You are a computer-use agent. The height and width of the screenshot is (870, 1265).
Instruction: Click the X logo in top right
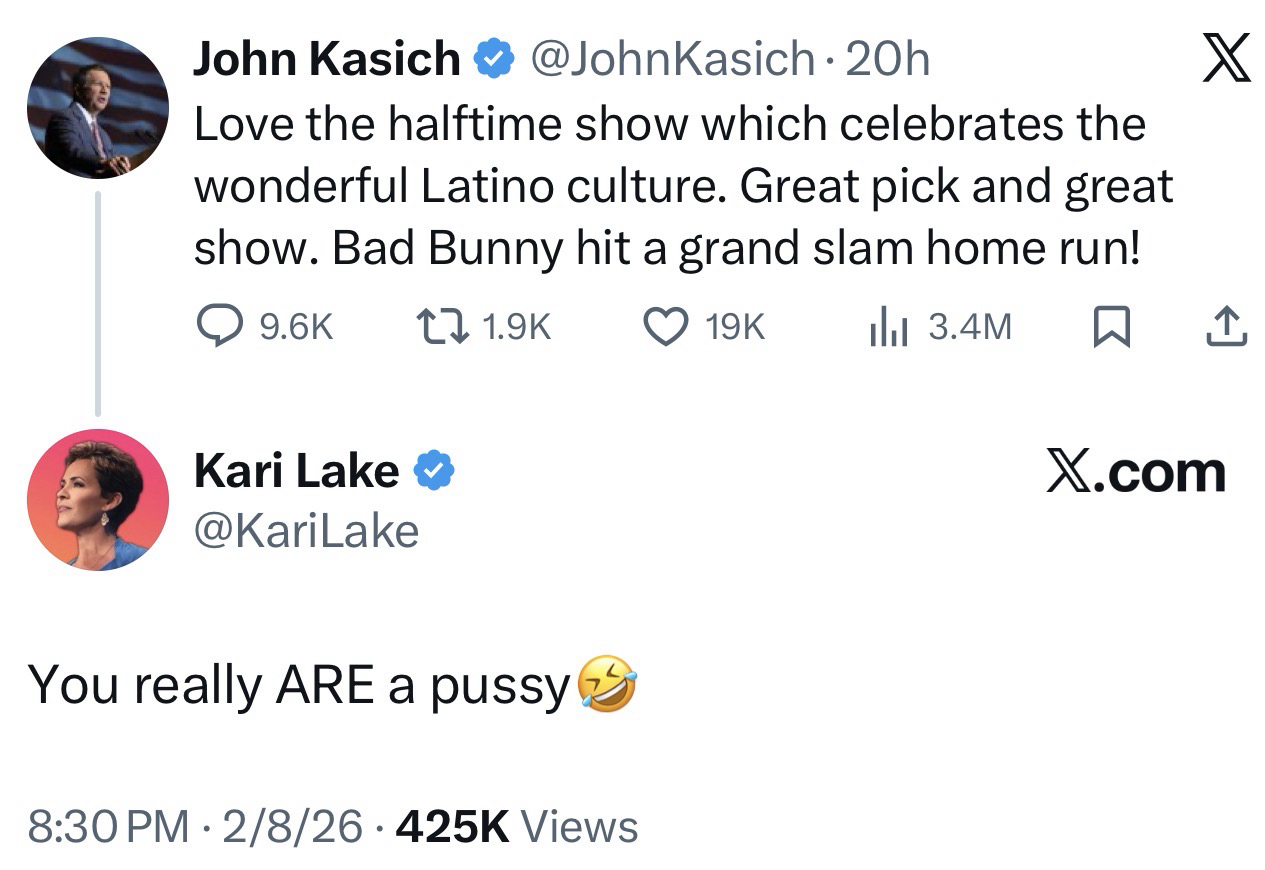[x=1225, y=60]
